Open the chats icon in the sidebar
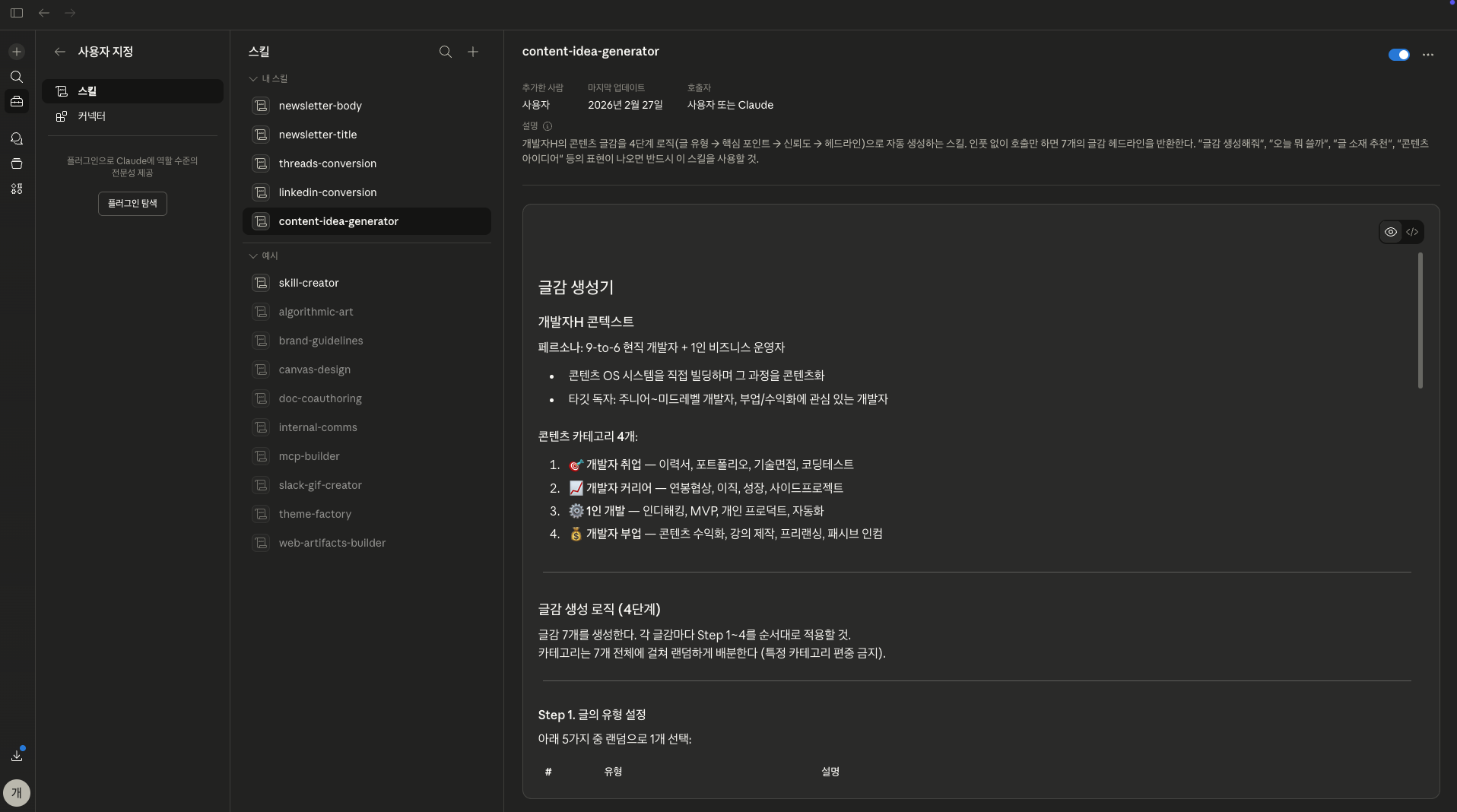The image size is (1457, 812). [17, 139]
